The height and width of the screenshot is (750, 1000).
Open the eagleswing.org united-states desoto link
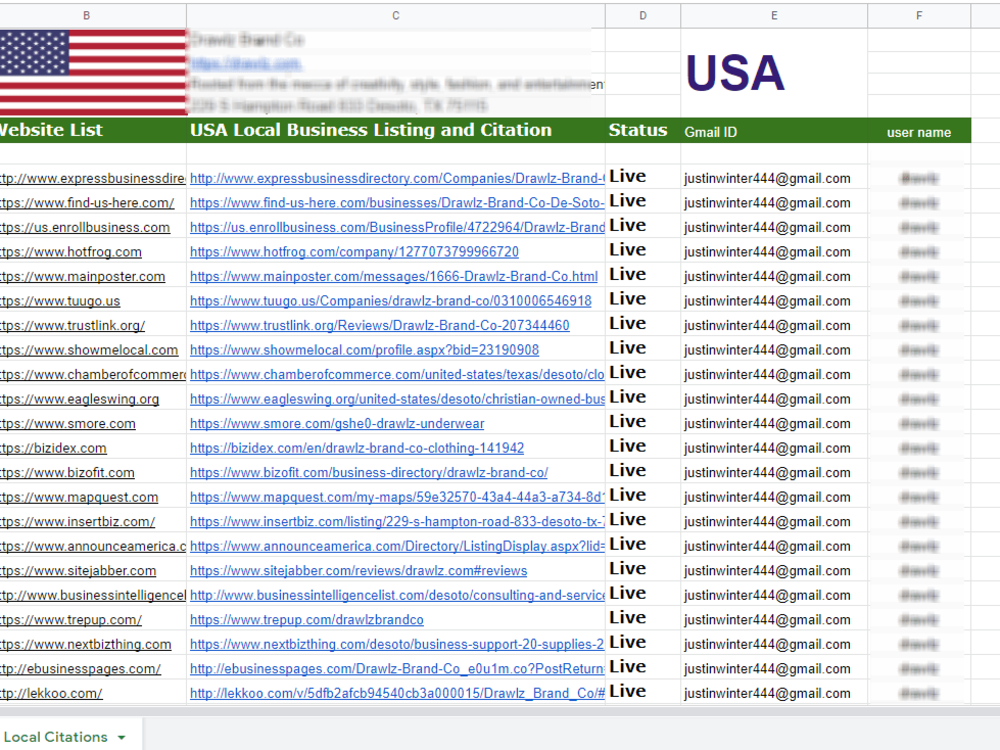coord(397,399)
